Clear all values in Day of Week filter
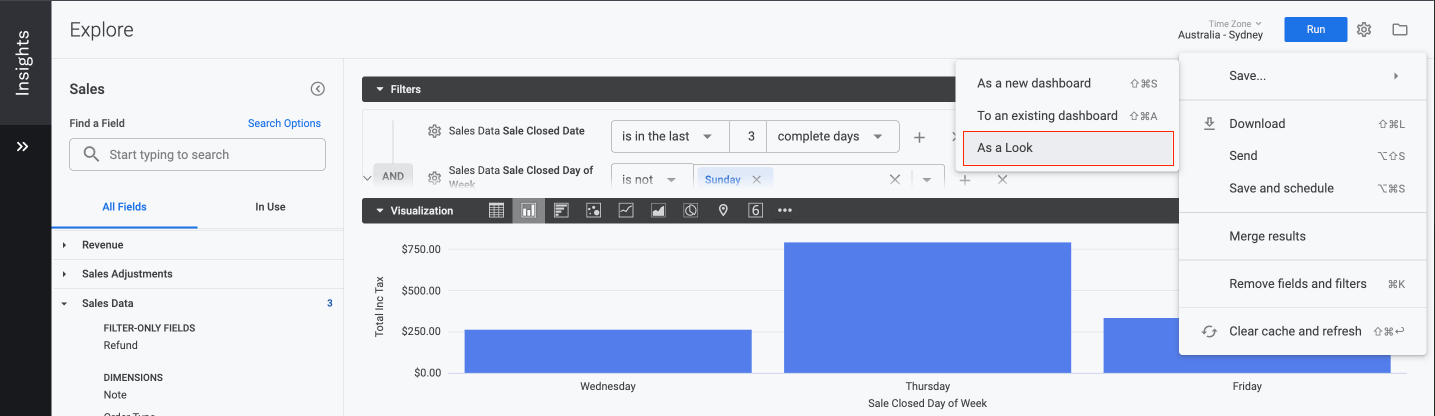 (x=895, y=179)
